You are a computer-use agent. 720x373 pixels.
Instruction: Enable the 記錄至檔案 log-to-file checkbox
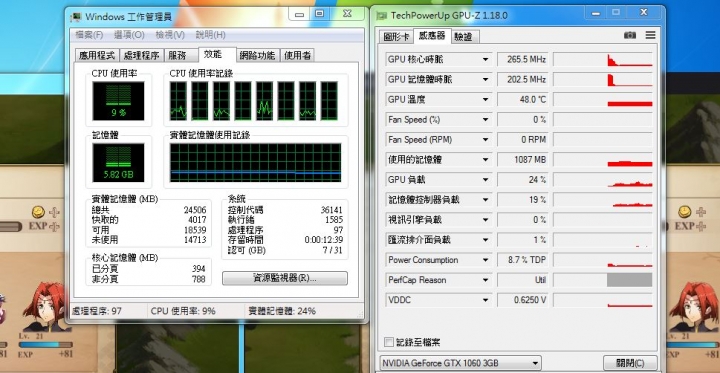coord(389,342)
